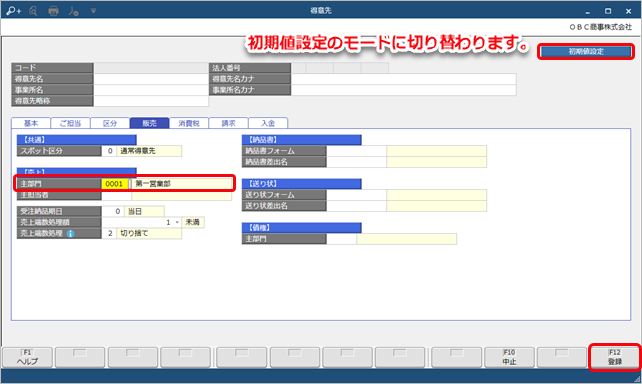This screenshot has height=384, width=642.
Task: Click the 通常得意先 text
Action: (x=138, y=151)
